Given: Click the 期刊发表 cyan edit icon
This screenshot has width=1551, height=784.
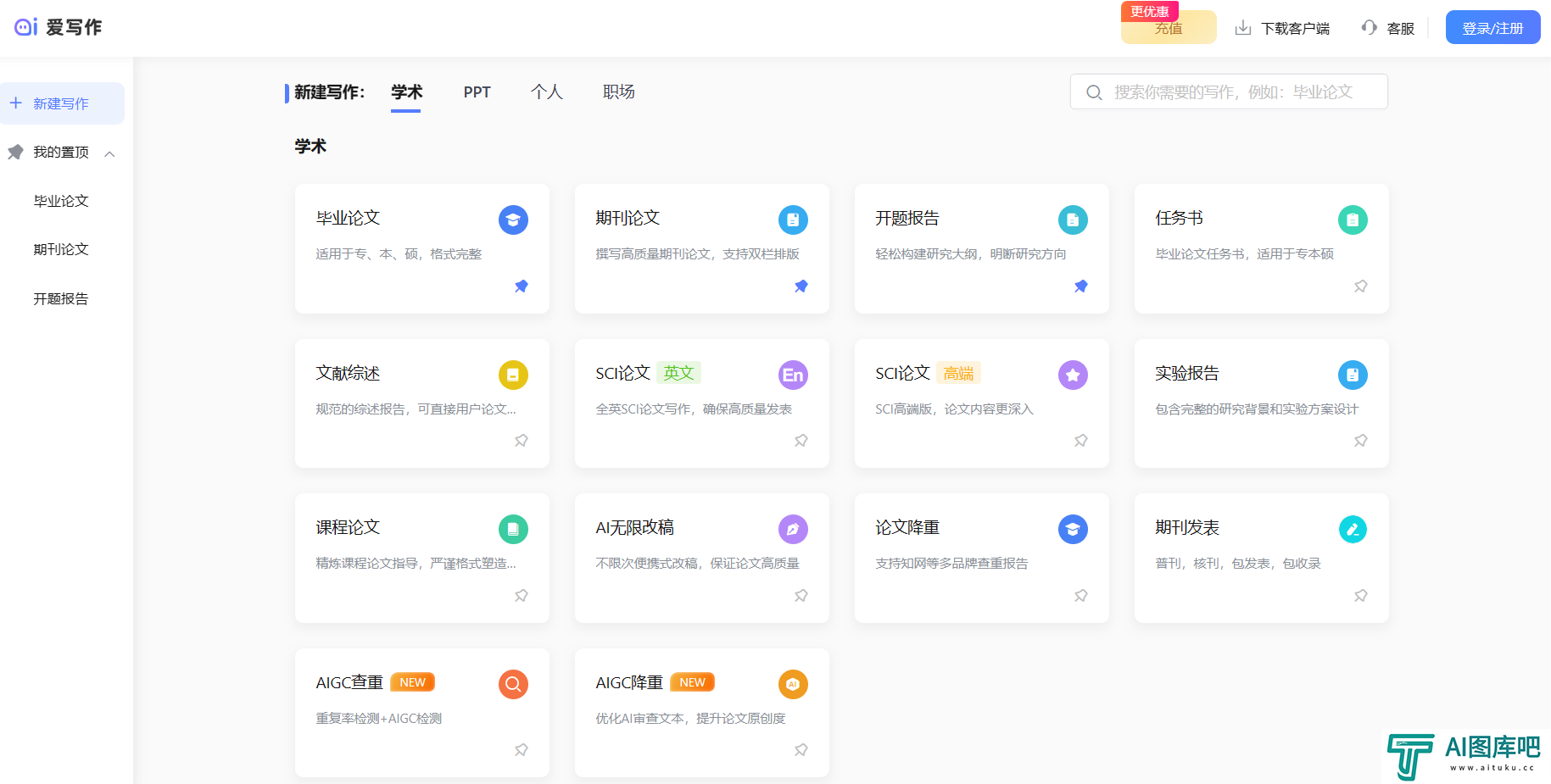Looking at the screenshot, I should 1353,530.
